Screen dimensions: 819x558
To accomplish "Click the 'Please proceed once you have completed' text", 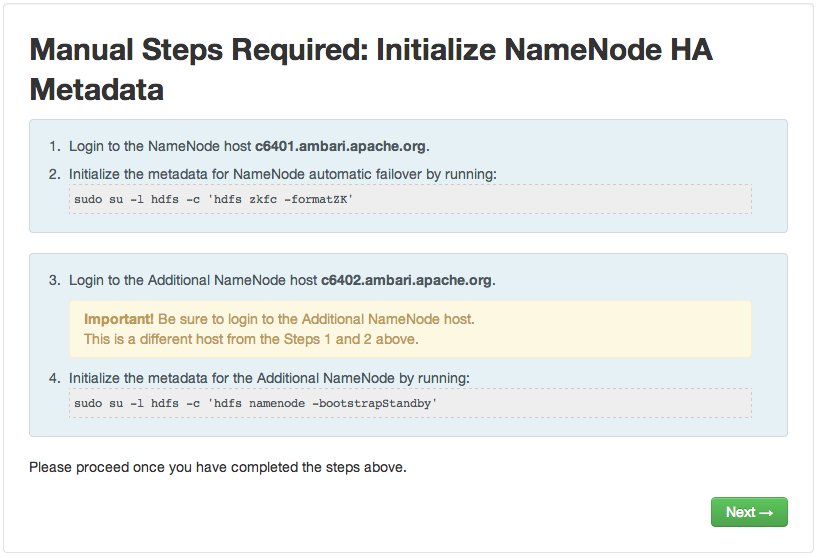I will pyautogui.click(x=218, y=467).
